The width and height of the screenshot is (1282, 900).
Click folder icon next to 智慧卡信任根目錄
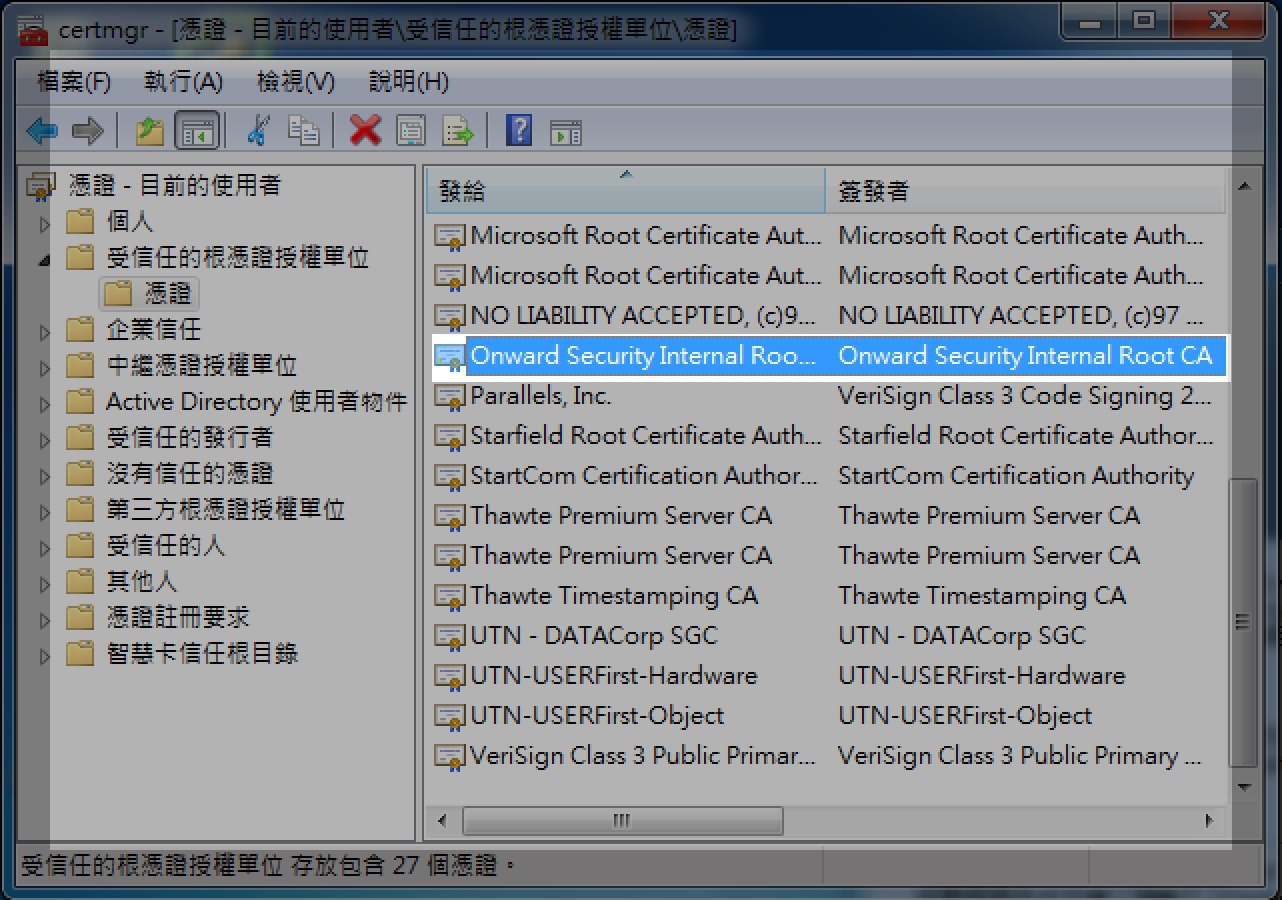80,654
